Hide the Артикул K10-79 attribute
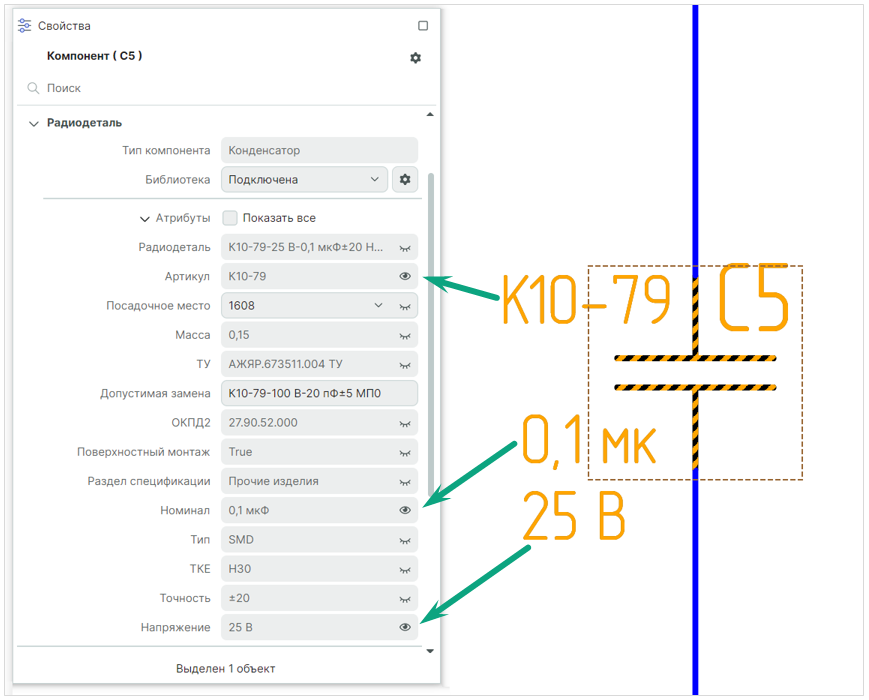Image resolution: width=869 pixels, height=700 pixels. pos(405,276)
